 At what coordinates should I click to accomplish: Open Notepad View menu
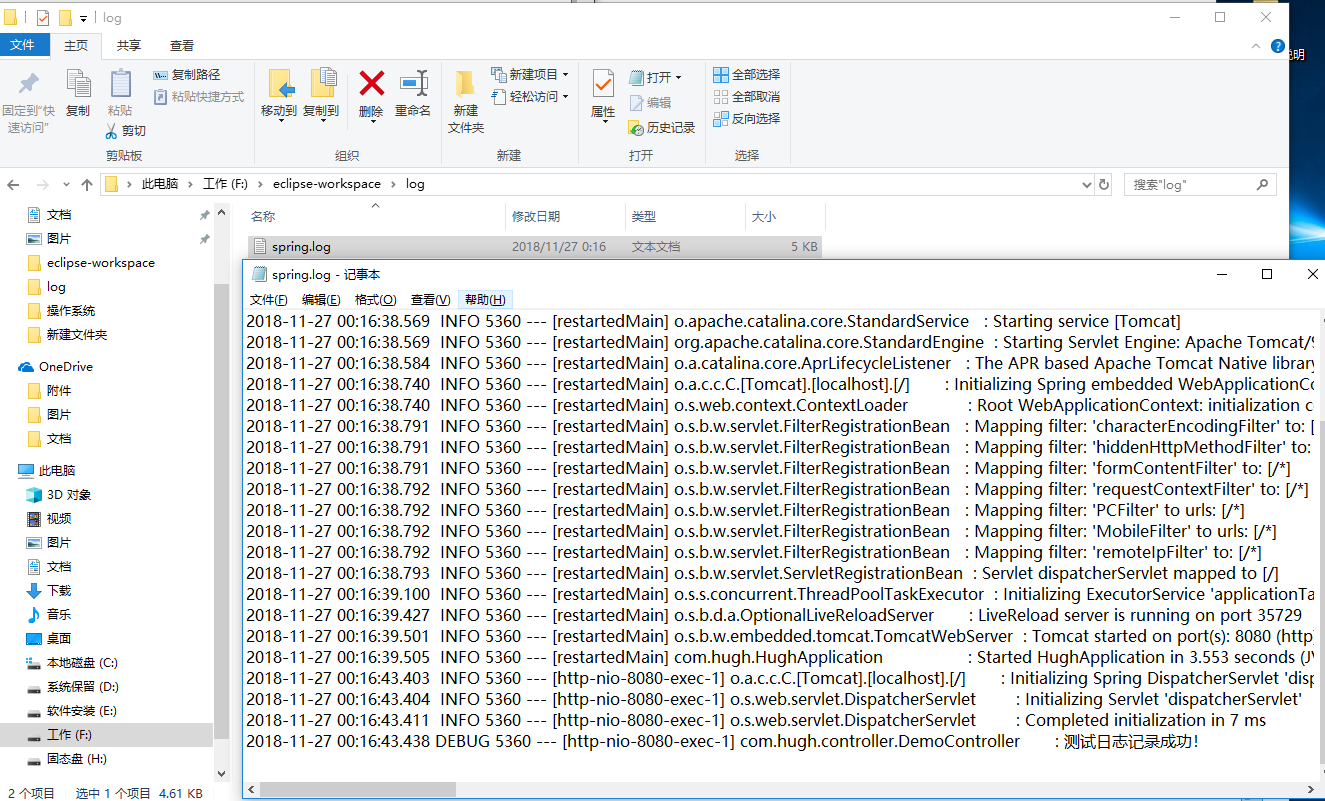pyautogui.click(x=431, y=300)
